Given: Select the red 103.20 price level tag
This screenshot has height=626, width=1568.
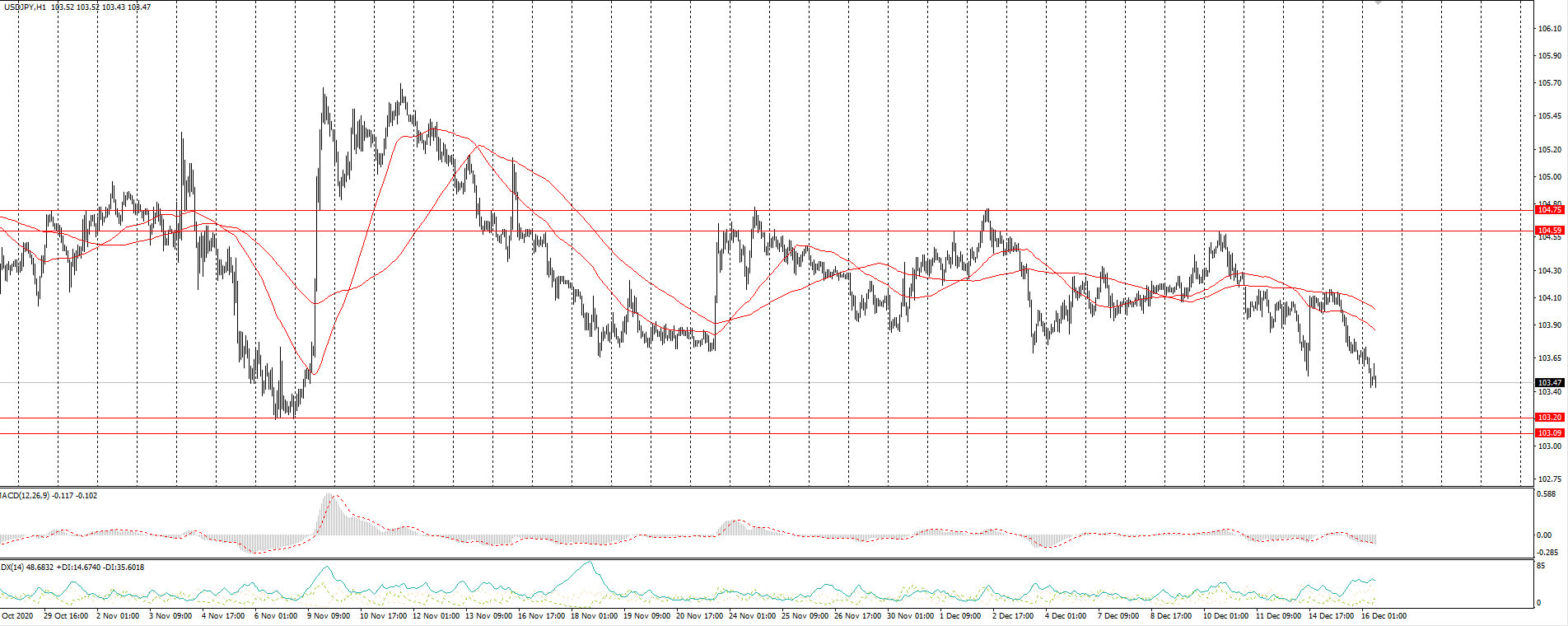Looking at the screenshot, I should [1549, 418].
